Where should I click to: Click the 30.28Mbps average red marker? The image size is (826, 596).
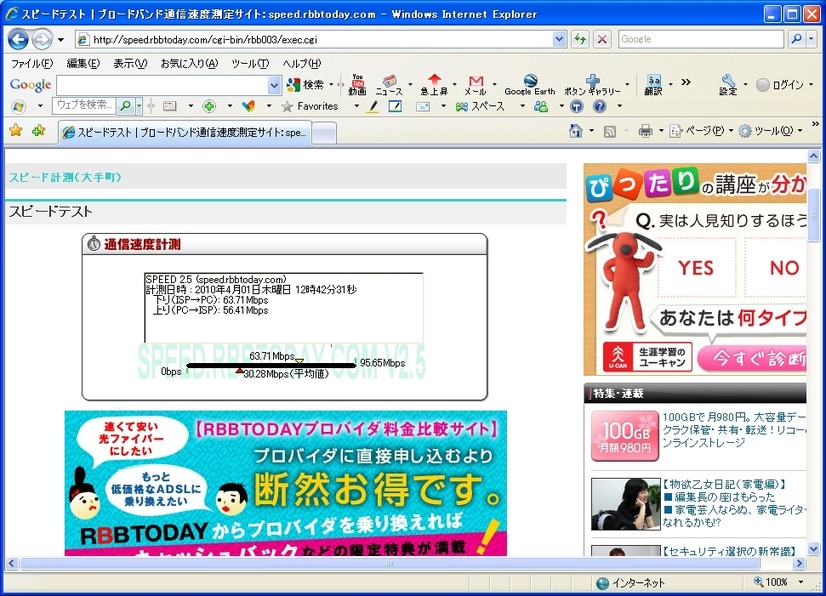click(x=240, y=371)
